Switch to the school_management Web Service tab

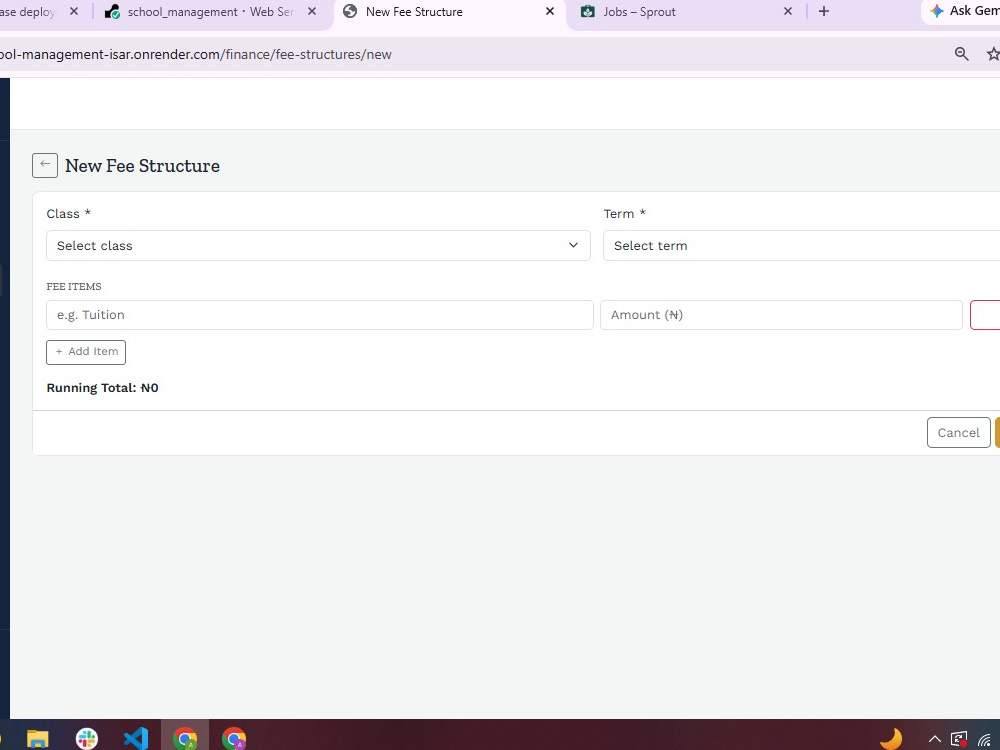[x=210, y=12]
